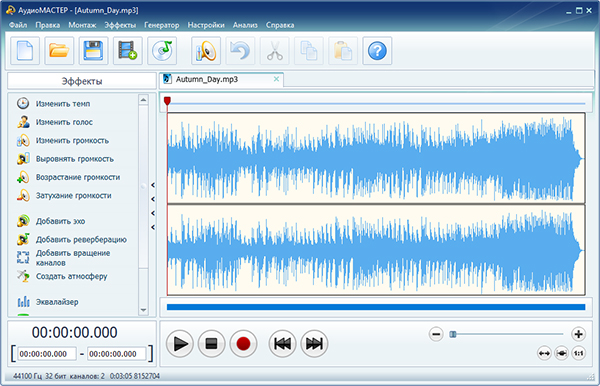Open the Монтаж menu
Viewport: 600px width, 386px height.
click(82, 25)
